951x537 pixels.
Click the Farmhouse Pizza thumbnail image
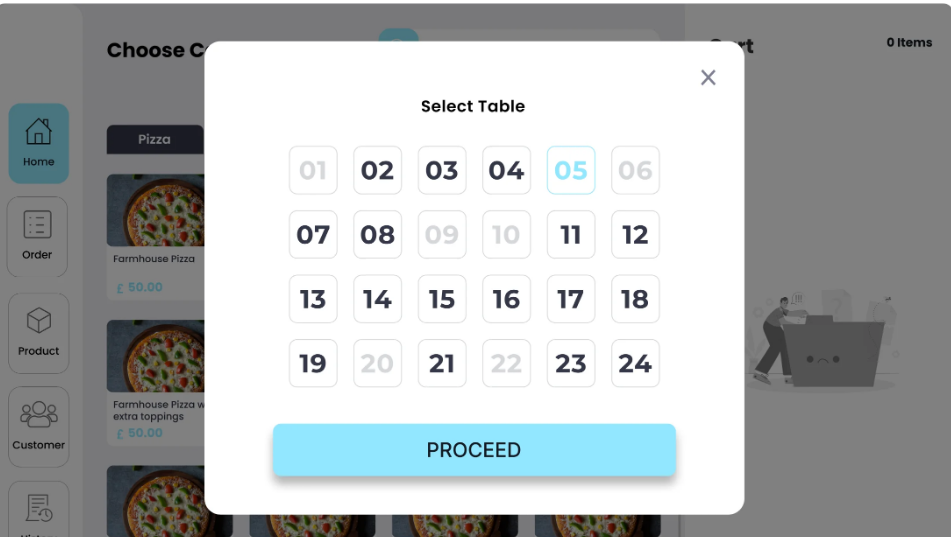point(156,210)
